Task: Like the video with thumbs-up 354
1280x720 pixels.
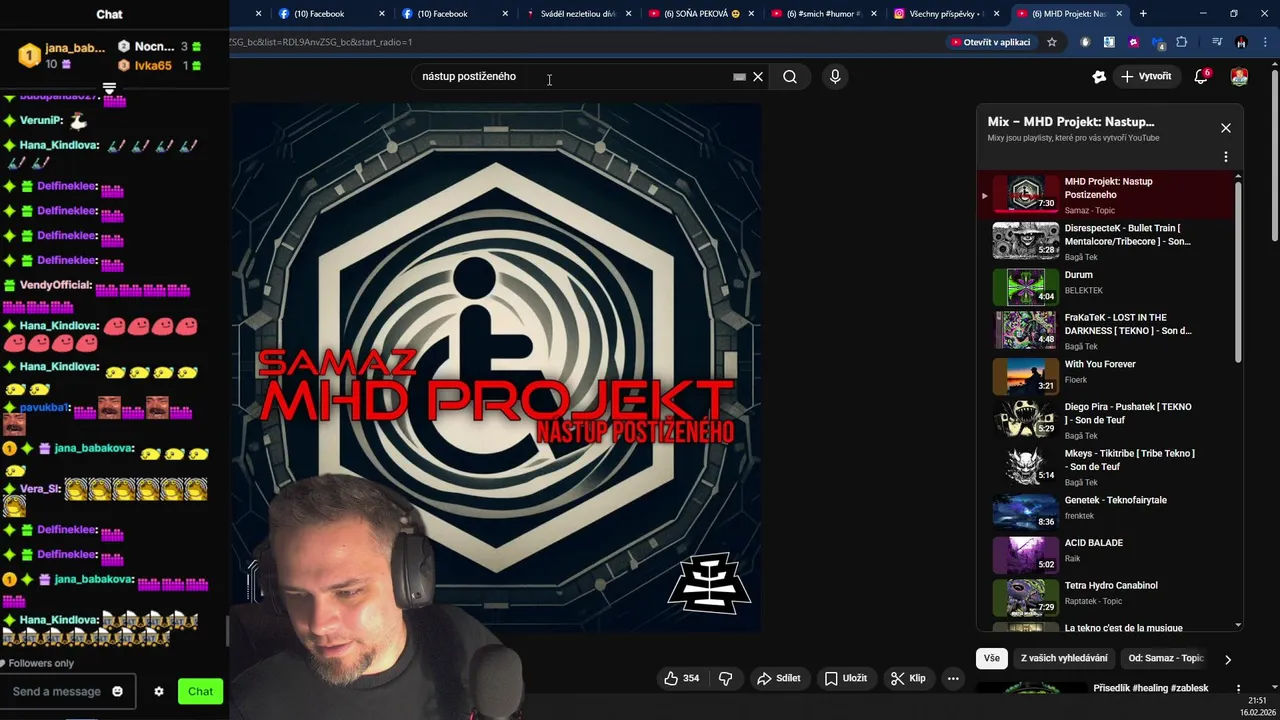Action: click(681, 678)
